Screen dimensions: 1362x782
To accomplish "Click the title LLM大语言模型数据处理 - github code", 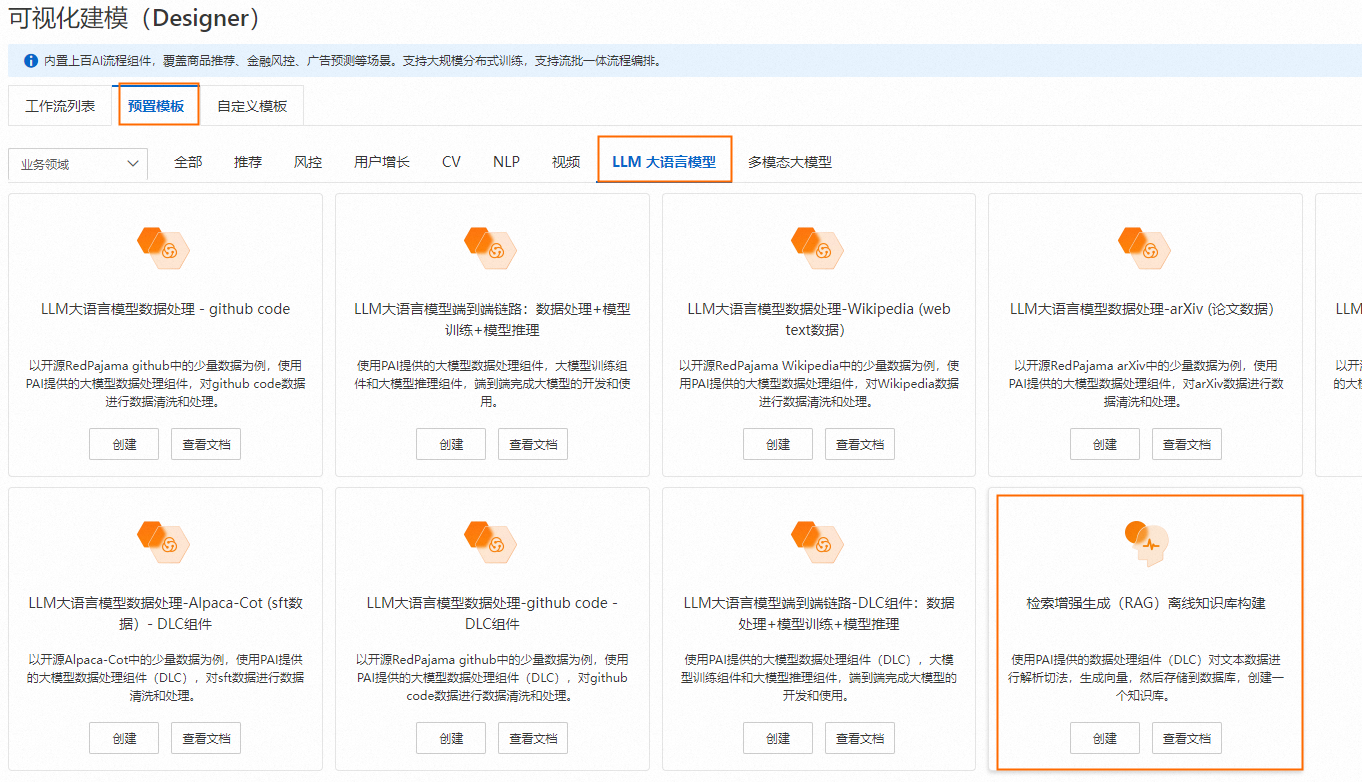I will 165,309.
